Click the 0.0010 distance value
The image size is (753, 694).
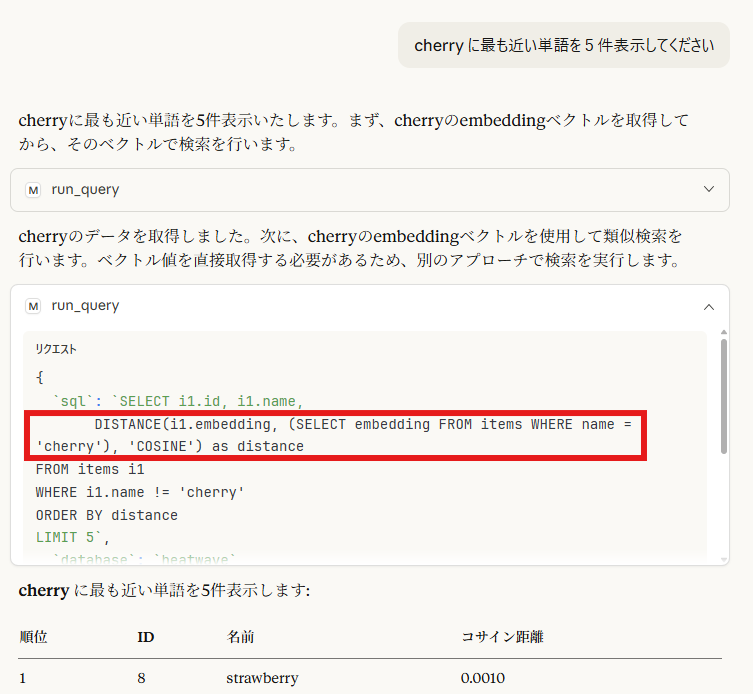483,678
